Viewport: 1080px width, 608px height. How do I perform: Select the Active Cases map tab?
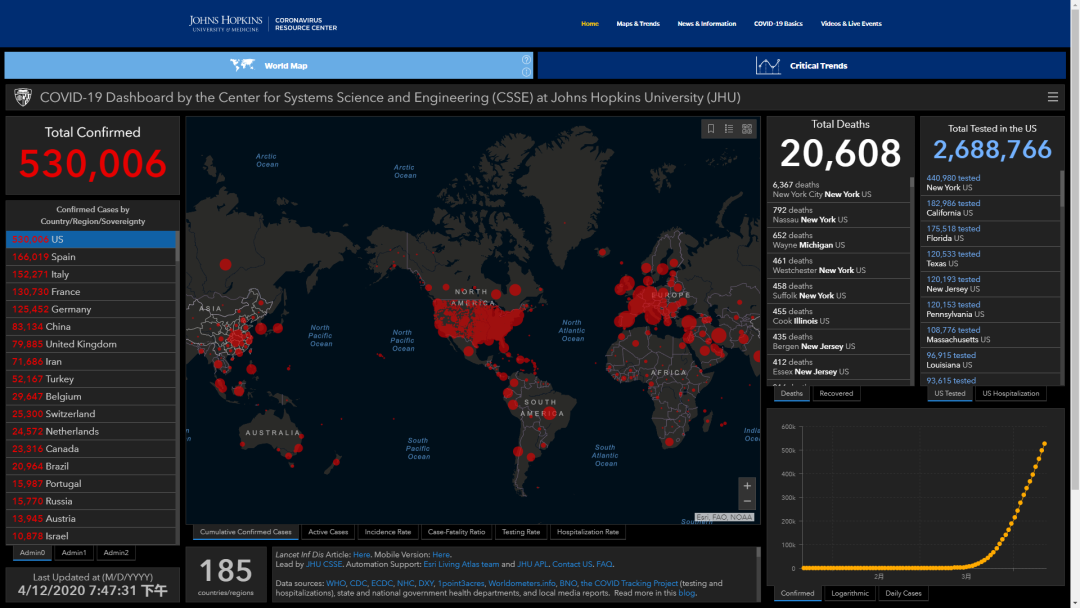point(328,532)
